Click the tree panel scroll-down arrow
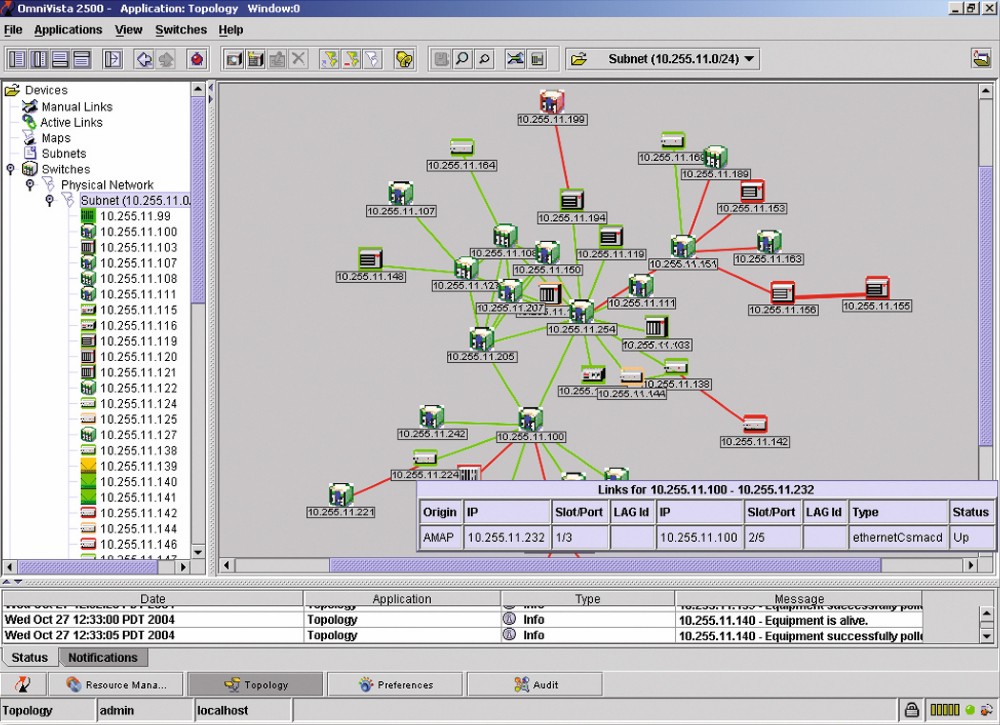Image resolution: width=1000 pixels, height=725 pixels. click(198, 552)
